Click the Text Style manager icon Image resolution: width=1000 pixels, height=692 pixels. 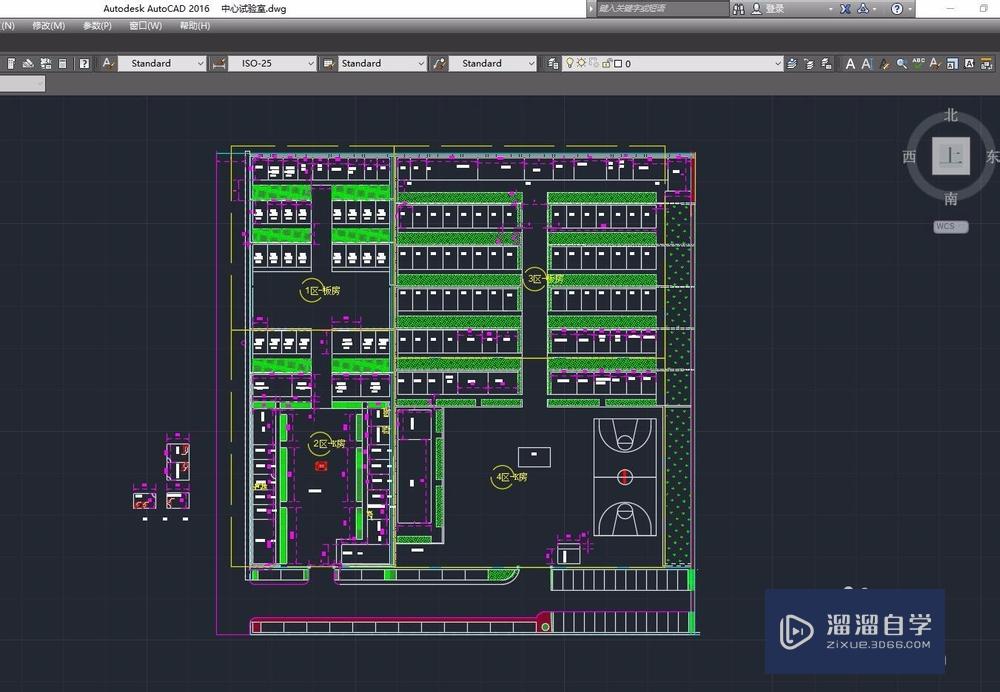[x=109, y=63]
